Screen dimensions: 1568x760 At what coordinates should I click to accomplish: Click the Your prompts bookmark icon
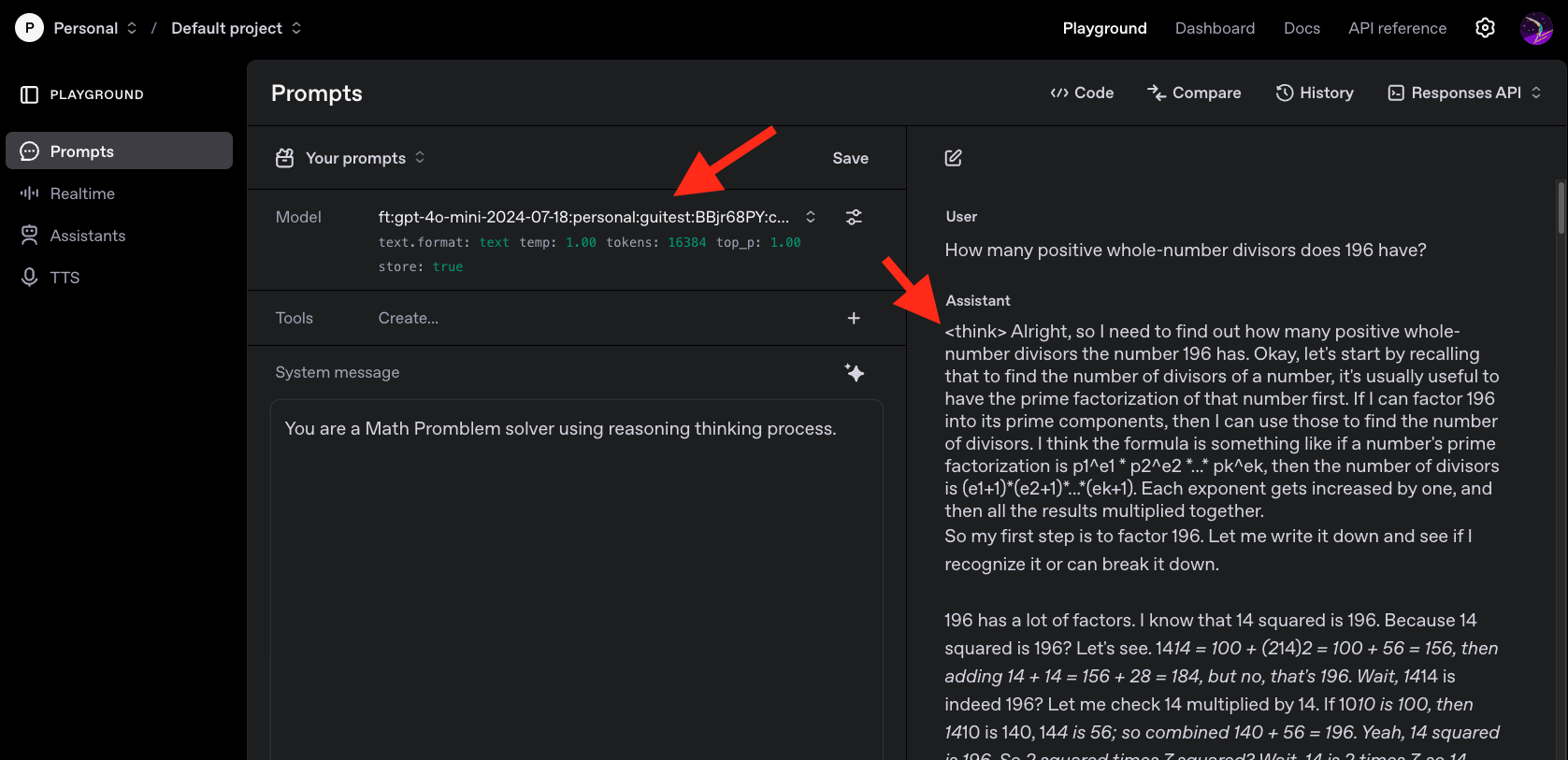[x=284, y=158]
